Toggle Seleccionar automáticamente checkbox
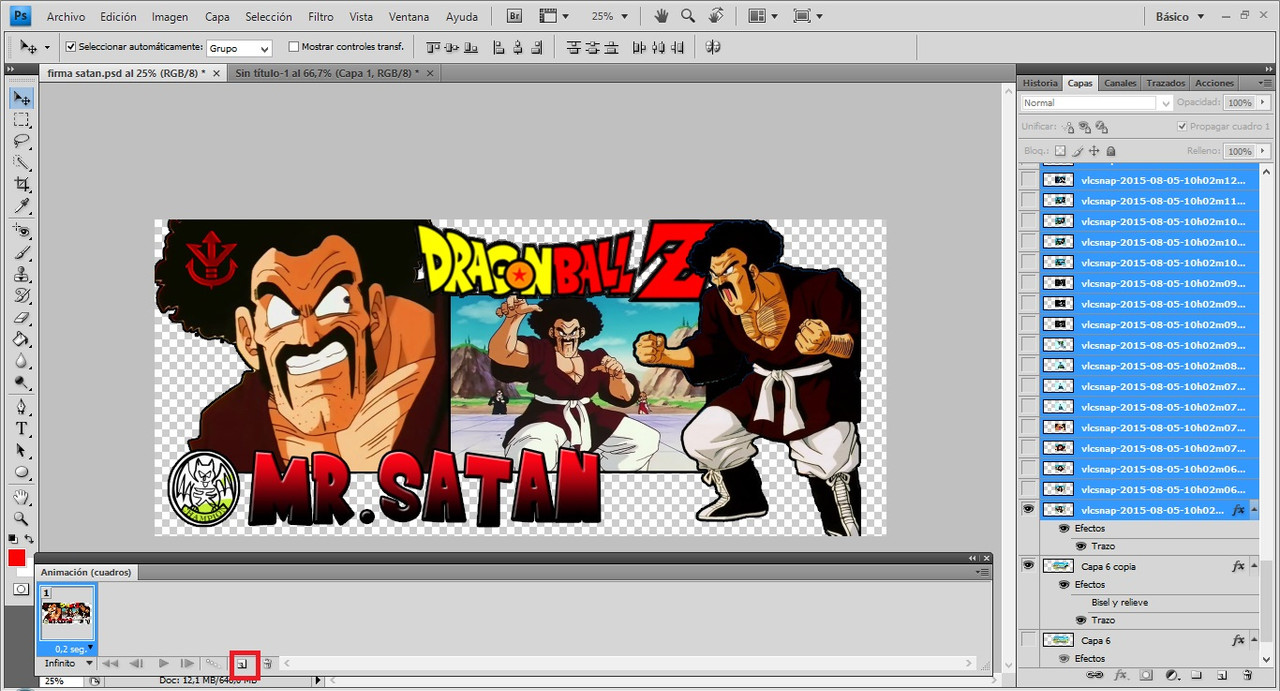1280x691 pixels. click(x=71, y=47)
